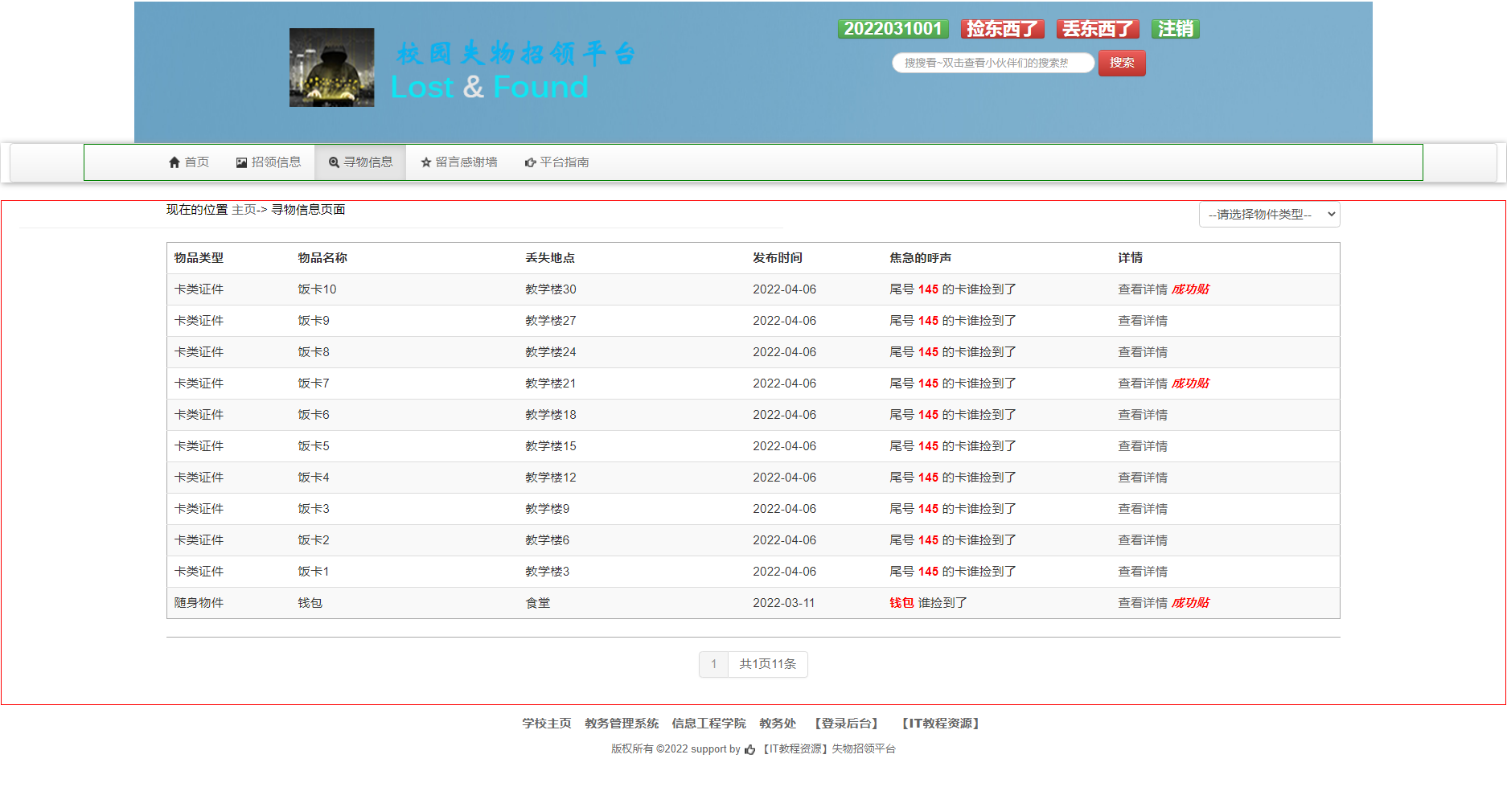
Task: Click the 主页 breadcrumb link
Action: (x=244, y=210)
